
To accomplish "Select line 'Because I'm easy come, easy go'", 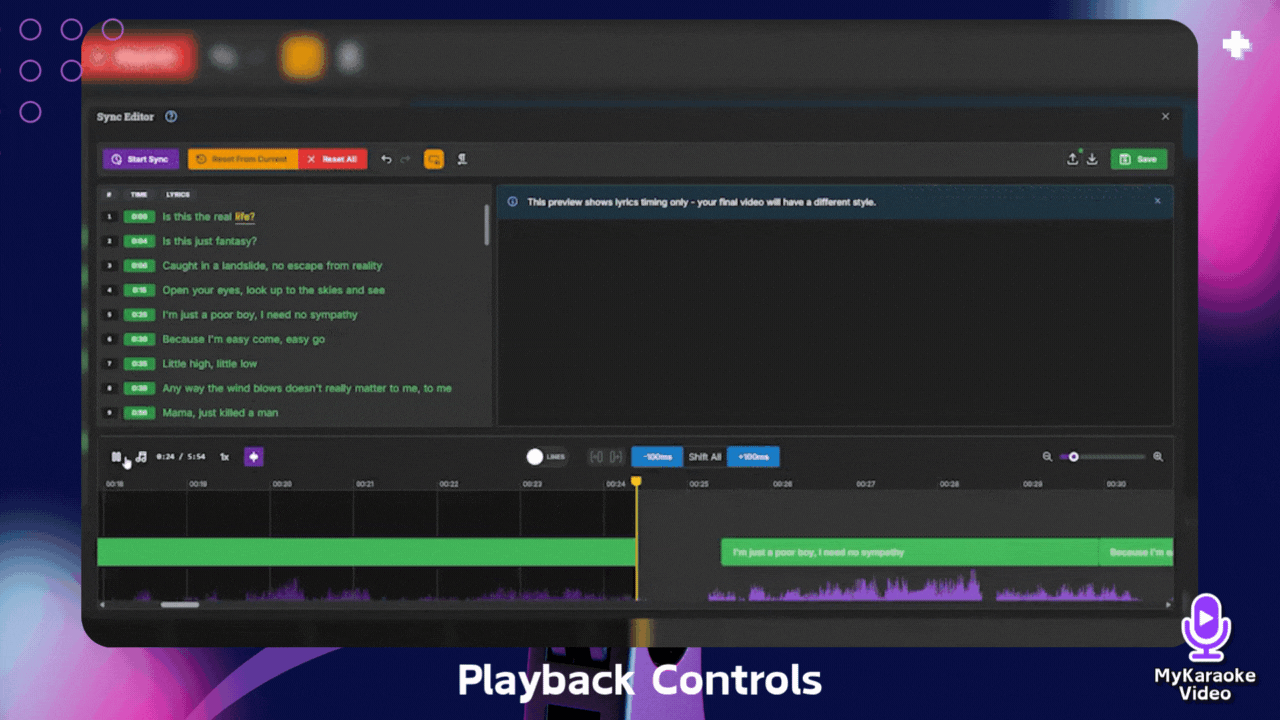I will [x=244, y=339].
